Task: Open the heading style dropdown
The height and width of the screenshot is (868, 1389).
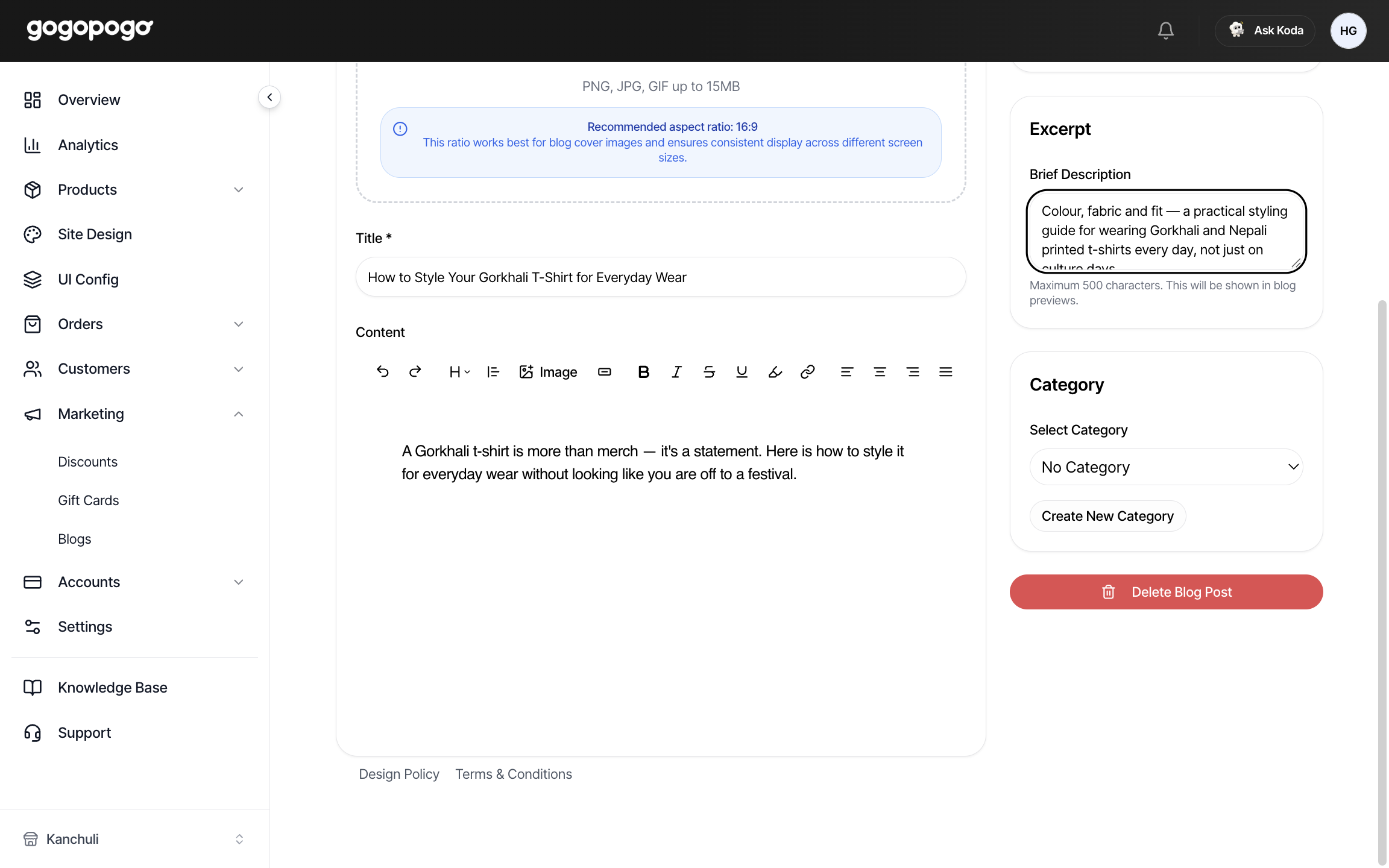Action: [459, 372]
